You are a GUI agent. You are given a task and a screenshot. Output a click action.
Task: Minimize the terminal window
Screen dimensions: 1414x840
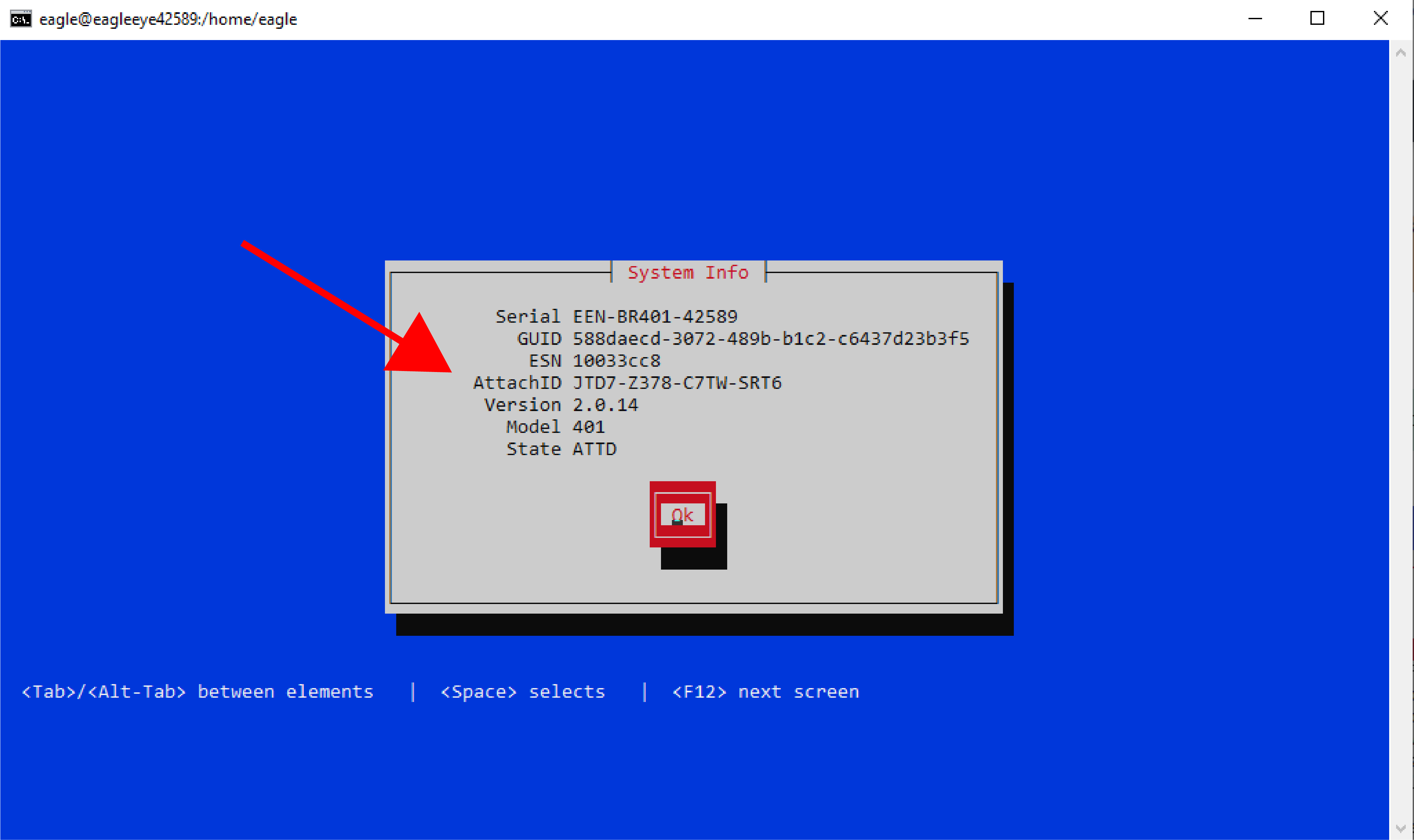tap(1255, 19)
